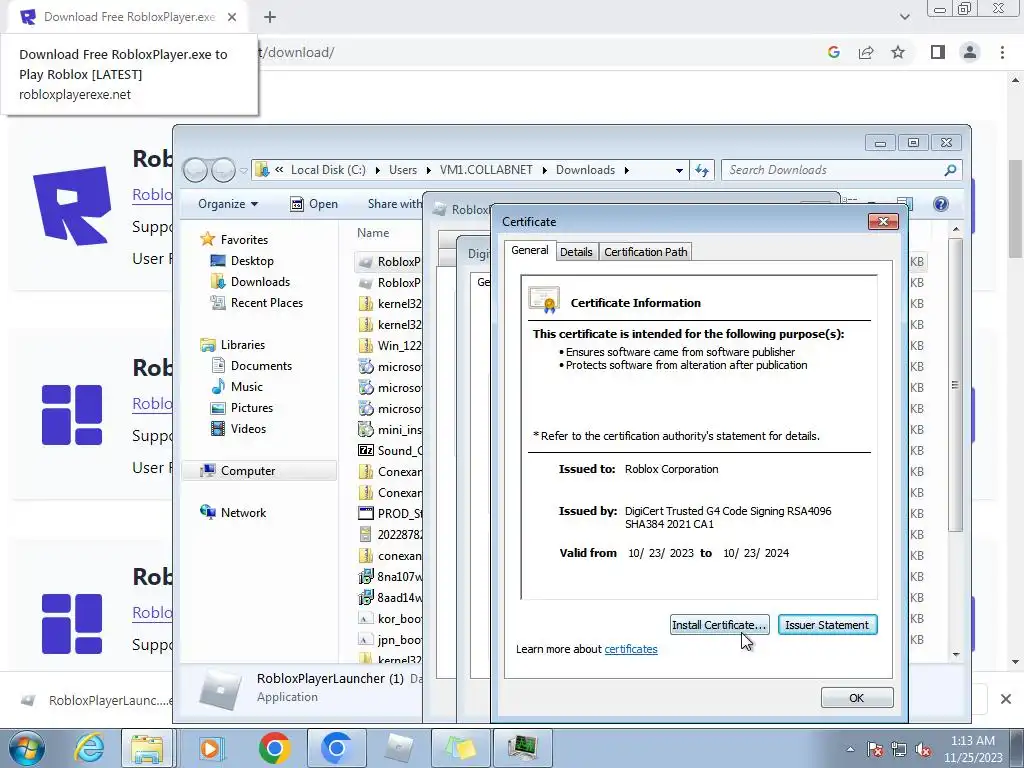This screenshot has height=768, width=1024.
Task: Switch to the Details tab
Action: (576, 252)
